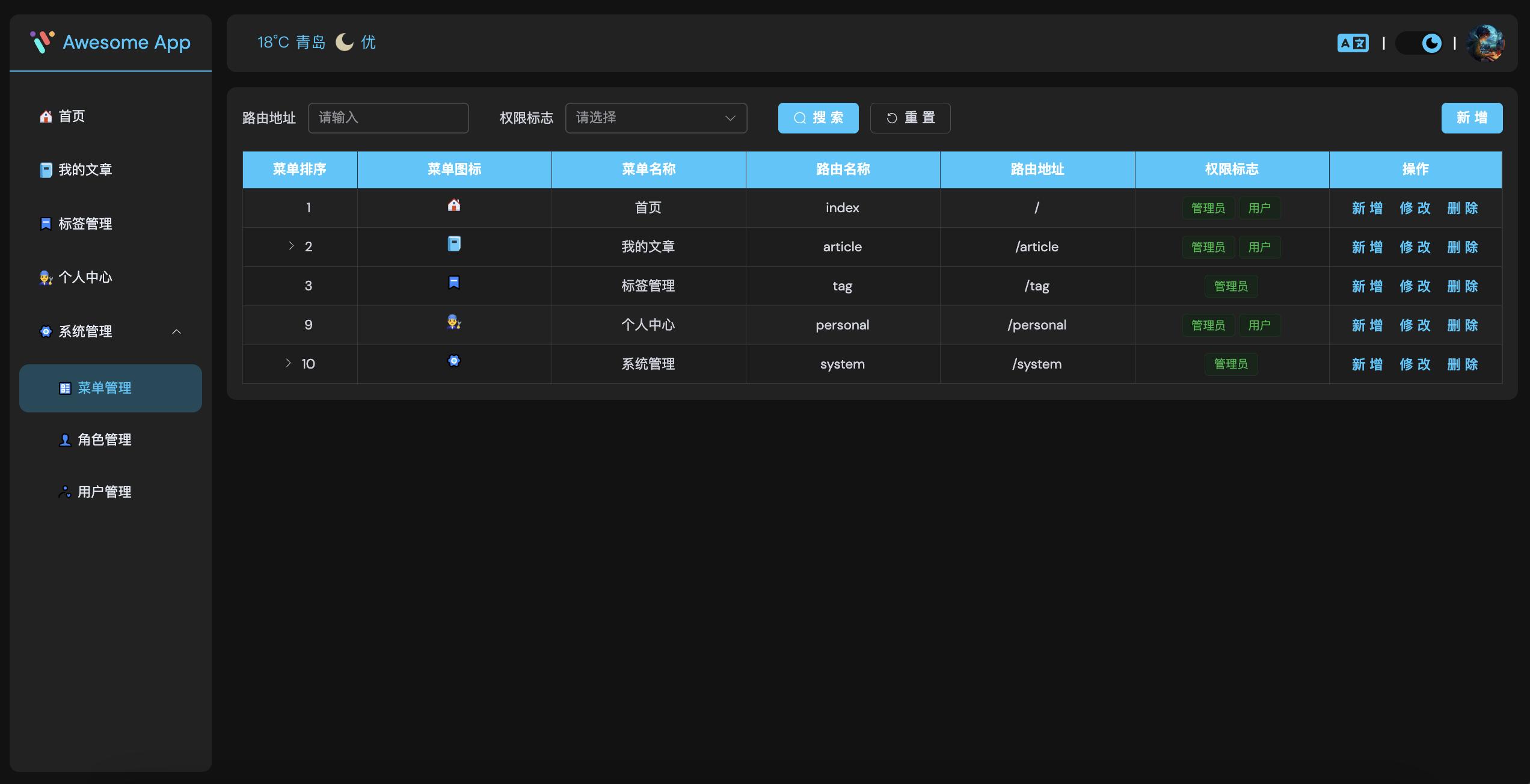Click the Awesome App logo icon
The height and width of the screenshot is (784, 1530).
(42, 42)
